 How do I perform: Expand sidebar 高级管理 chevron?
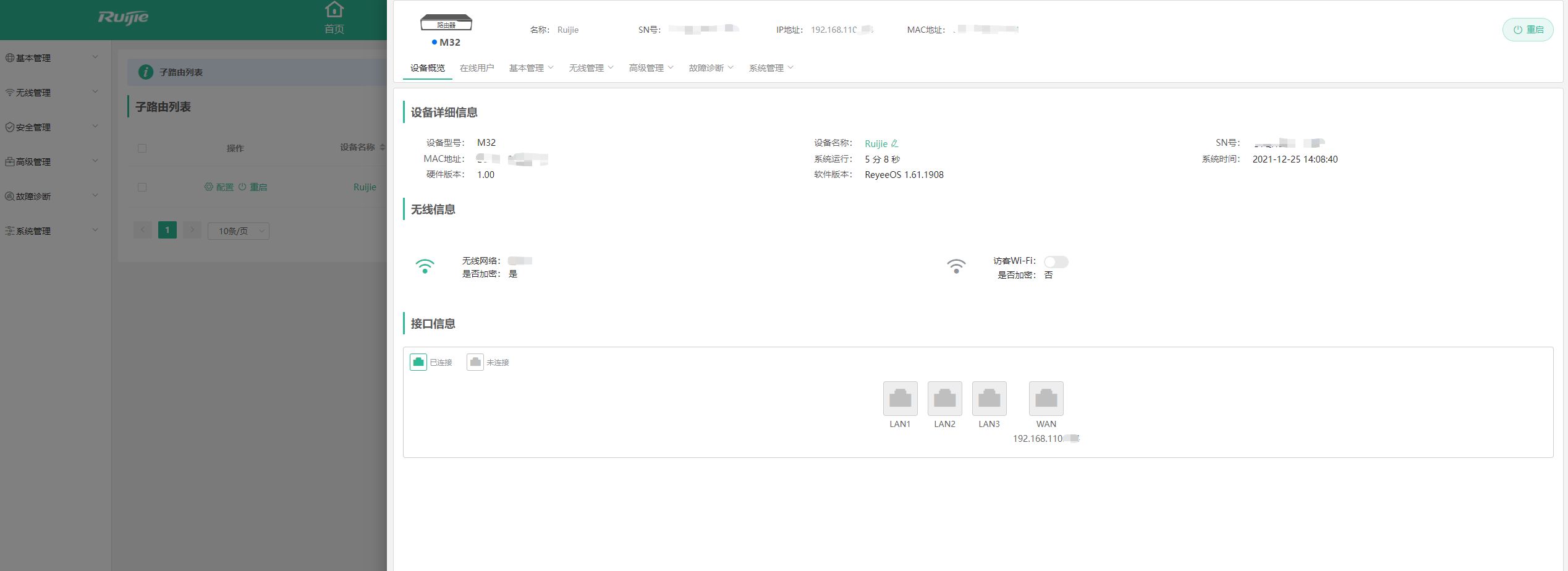pos(95,161)
